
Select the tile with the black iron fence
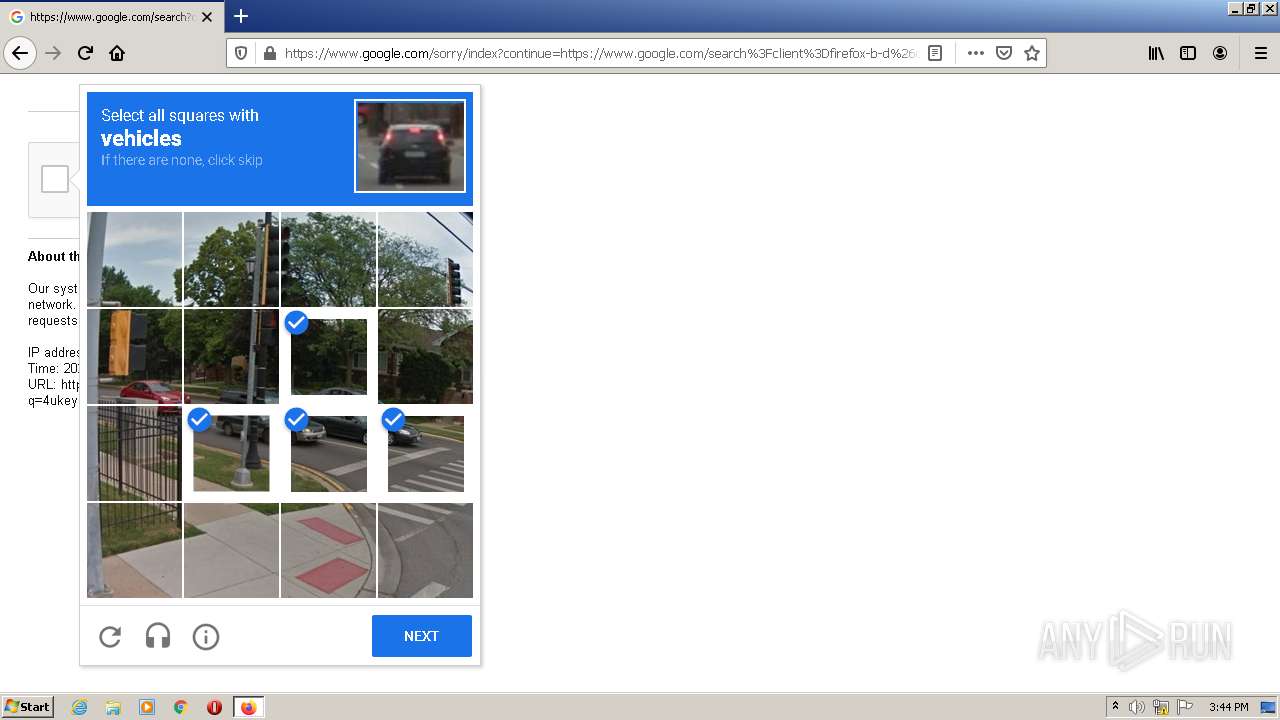point(134,453)
